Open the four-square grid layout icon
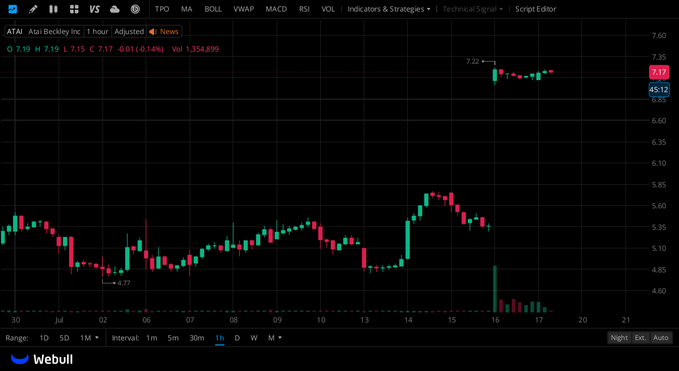 point(74,9)
